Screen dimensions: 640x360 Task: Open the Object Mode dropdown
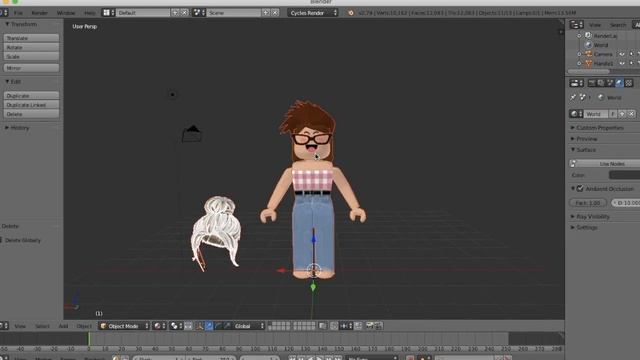point(124,326)
